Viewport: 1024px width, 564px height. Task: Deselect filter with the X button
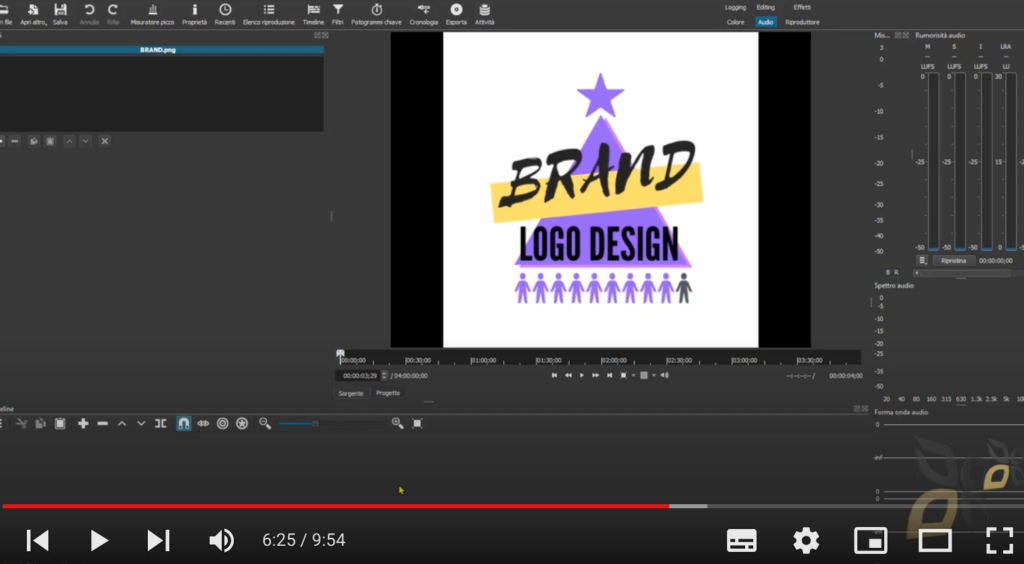point(104,141)
